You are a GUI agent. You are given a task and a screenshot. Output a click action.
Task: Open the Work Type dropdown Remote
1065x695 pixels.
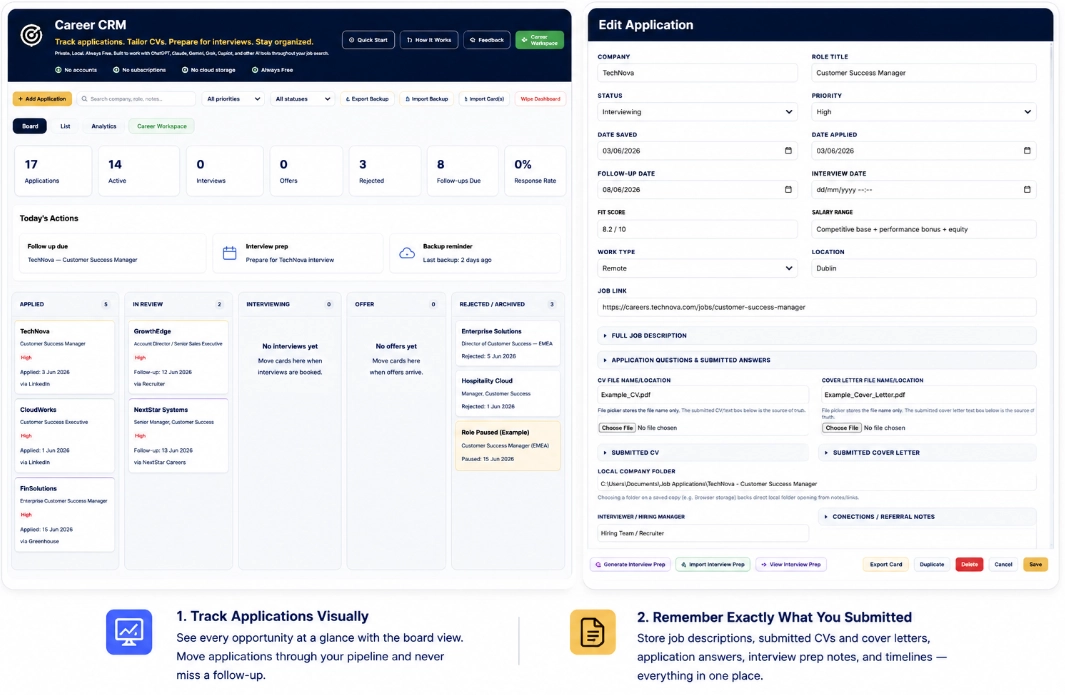tap(697, 268)
